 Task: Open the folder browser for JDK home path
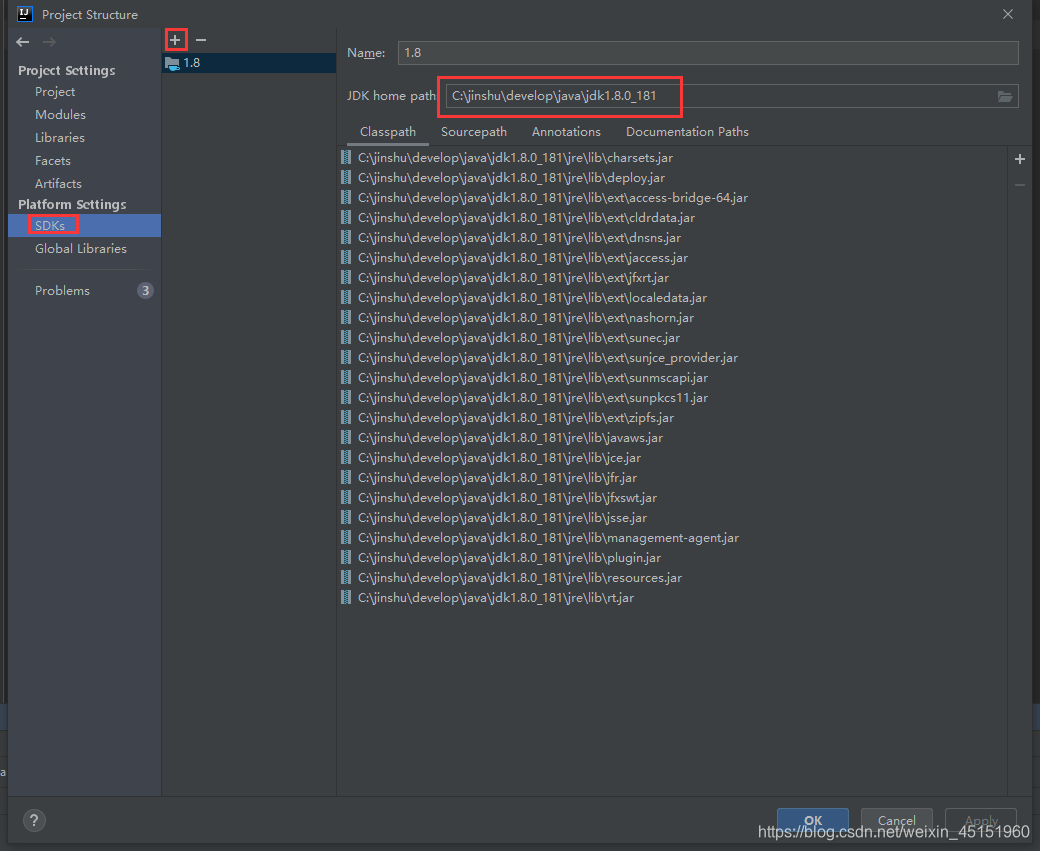[x=1005, y=95]
